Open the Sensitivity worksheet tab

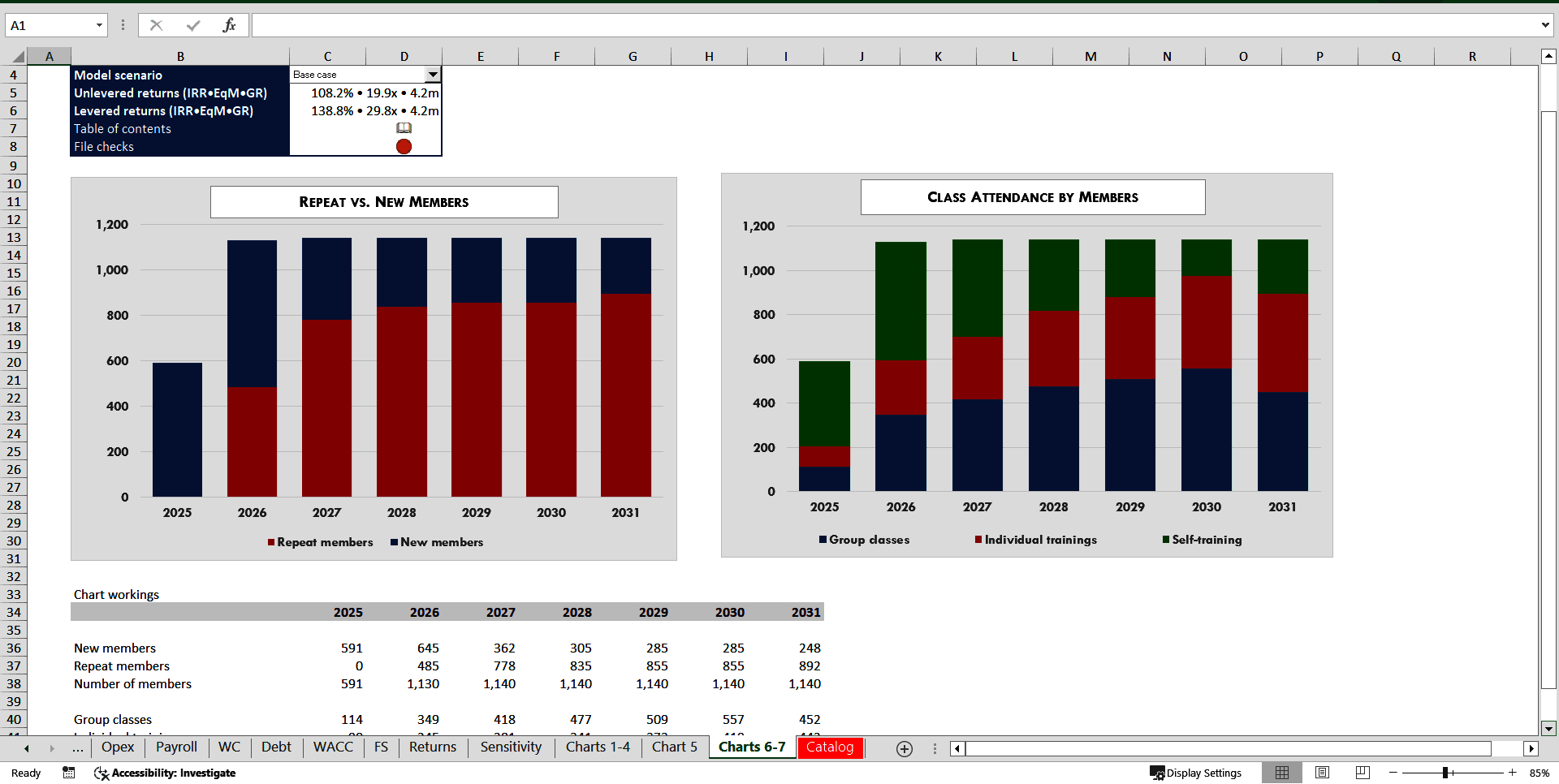point(510,747)
